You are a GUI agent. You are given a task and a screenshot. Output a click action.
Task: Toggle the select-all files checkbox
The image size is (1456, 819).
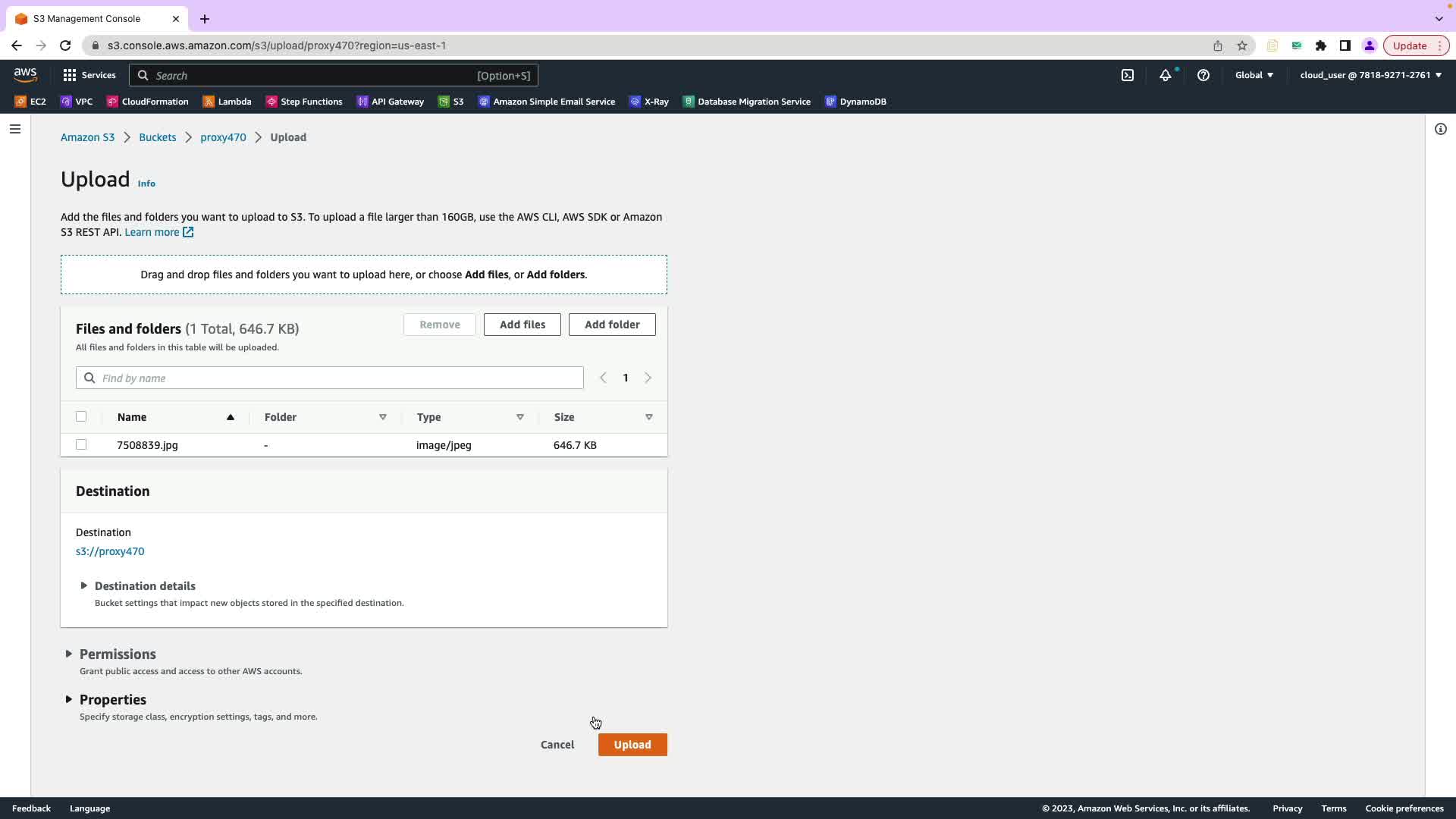pyautogui.click(x=81, y=416)
